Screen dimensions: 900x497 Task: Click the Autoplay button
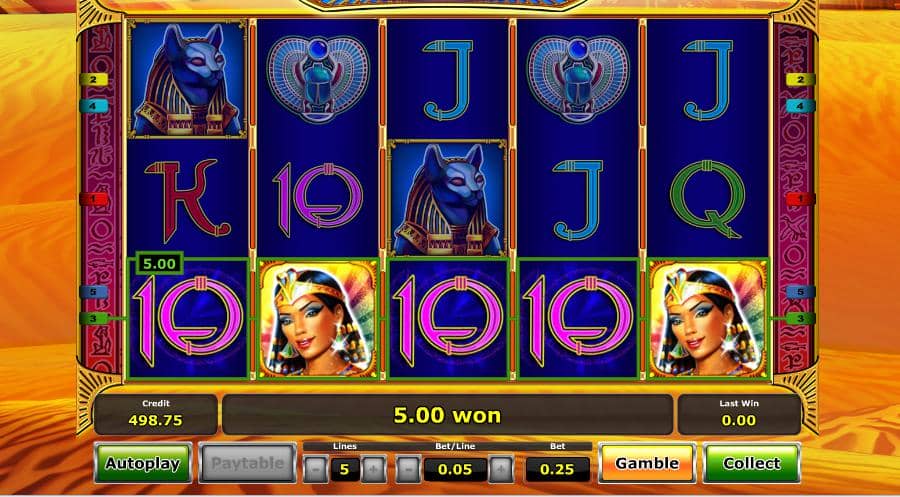pyautogui.click(x=142, y=463)
